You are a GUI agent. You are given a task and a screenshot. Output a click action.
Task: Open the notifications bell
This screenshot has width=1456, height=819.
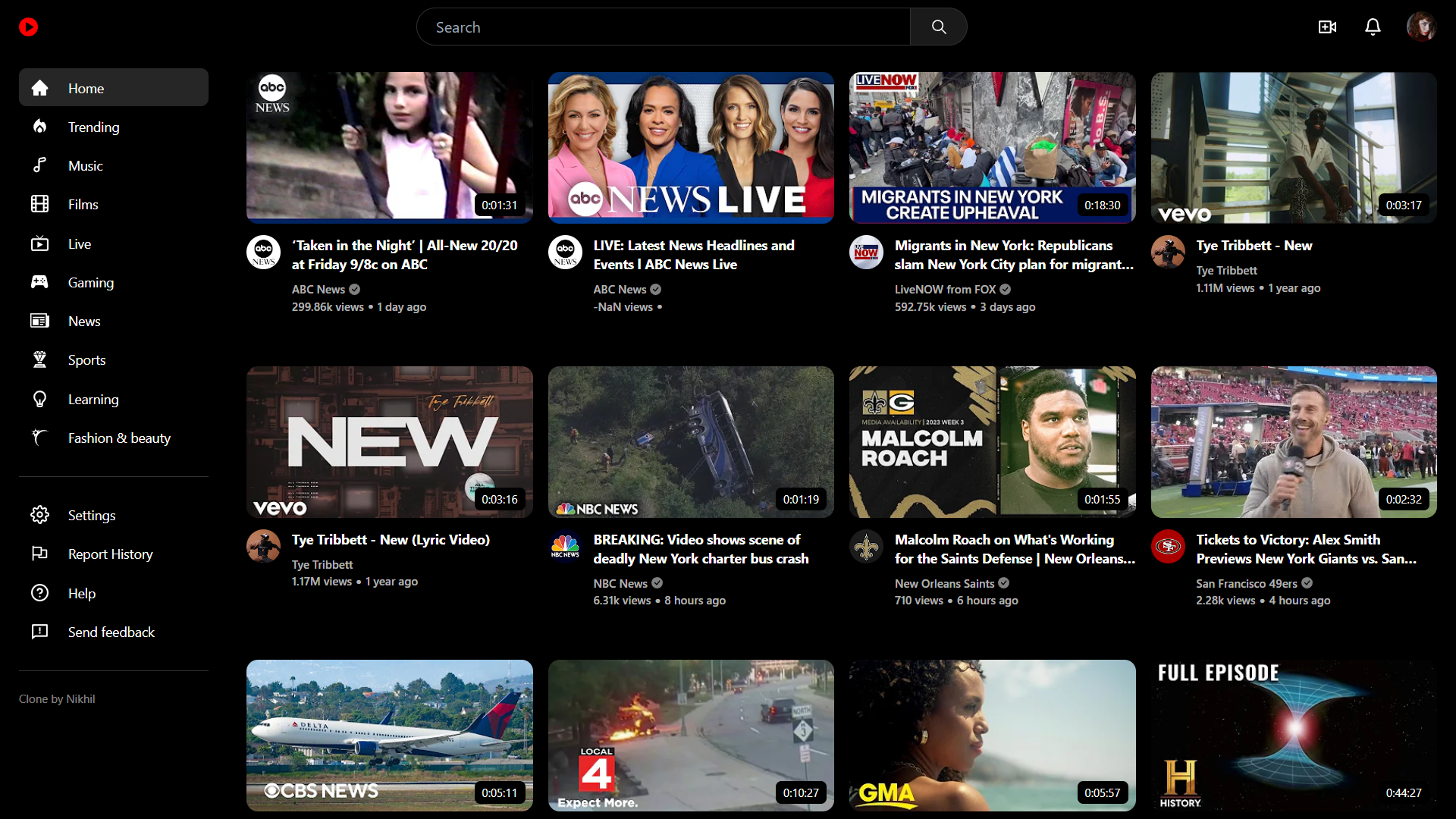tap(1373, 27)
